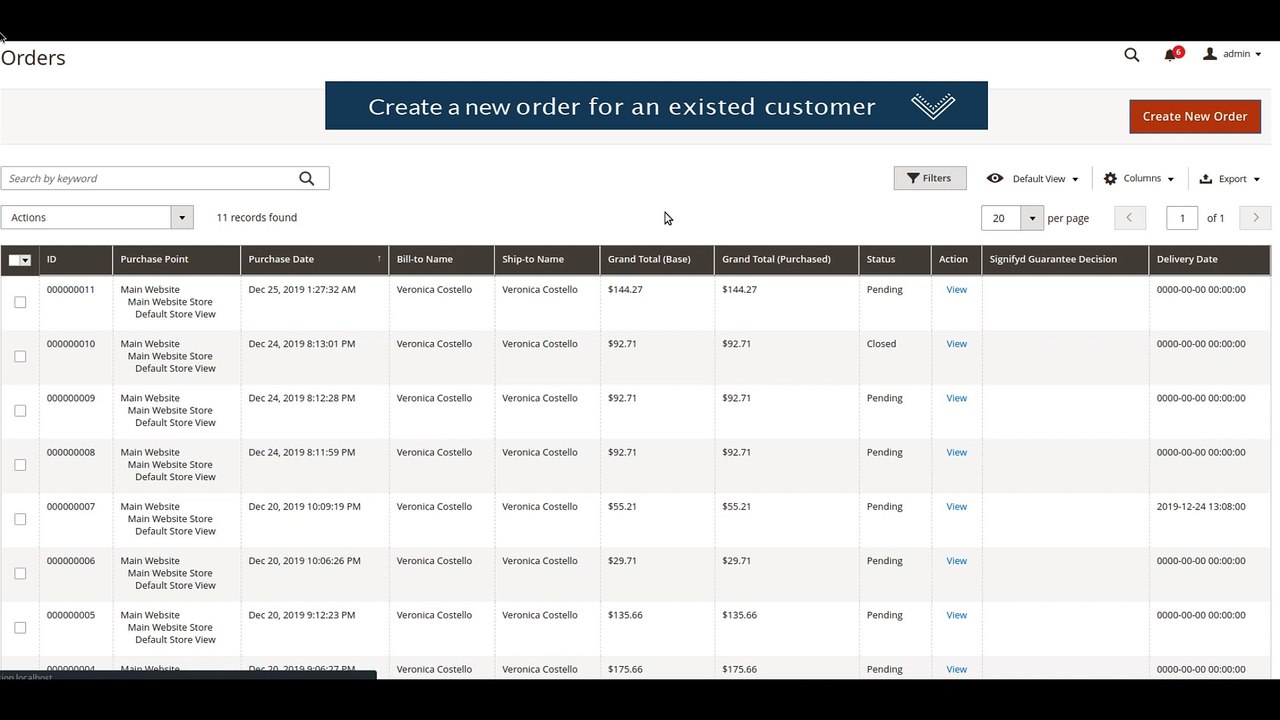The width and height of the screenshot is (1280, 720).
Task: Open View link for order 000000010
Action: pyautogui.click(x=956, y=344)
